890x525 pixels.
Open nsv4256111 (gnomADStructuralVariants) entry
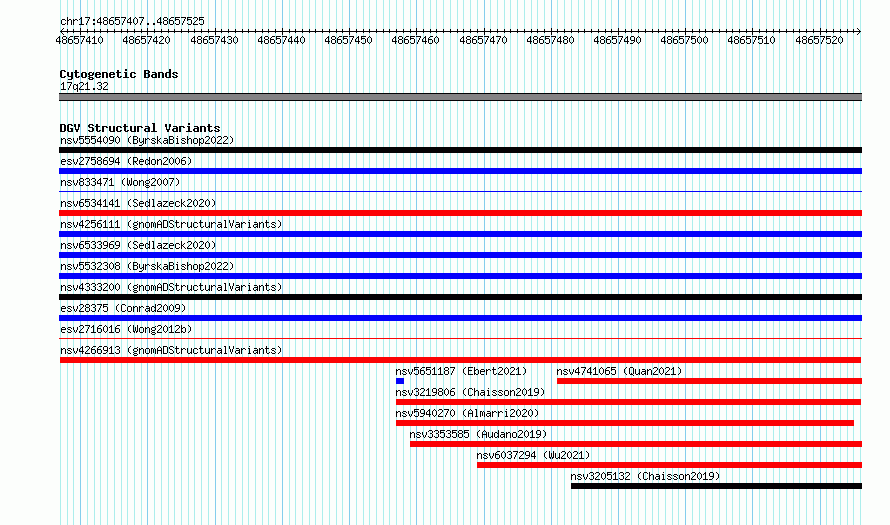pyautogui.click(x=171, y=224)
